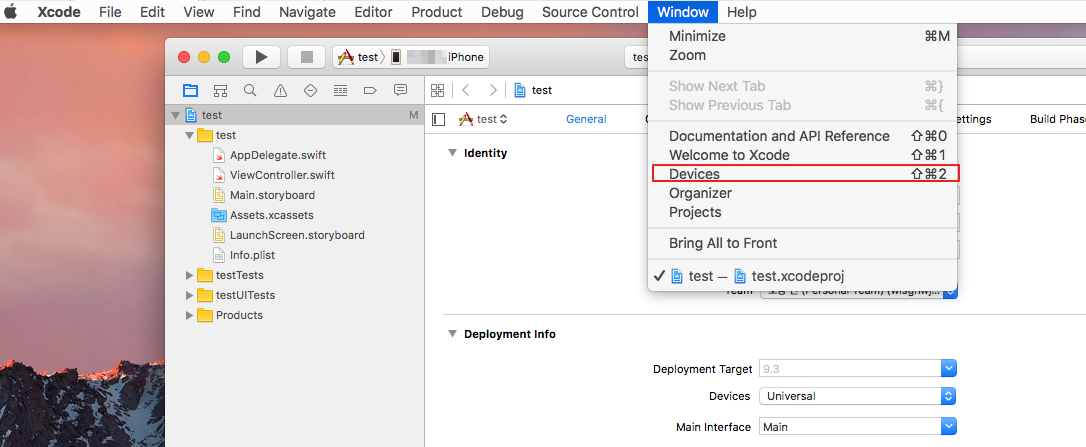The height and width of the screenshot is (447, 1086).
Task: Open the Symbol navigator icon
Action: coord(220,91)
